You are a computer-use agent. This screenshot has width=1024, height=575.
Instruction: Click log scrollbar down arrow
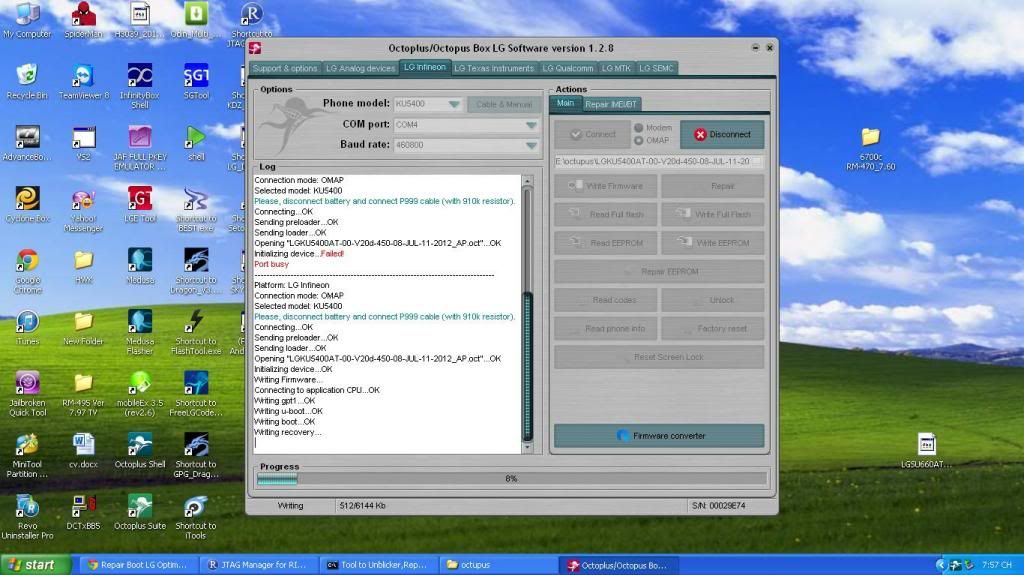528,448
